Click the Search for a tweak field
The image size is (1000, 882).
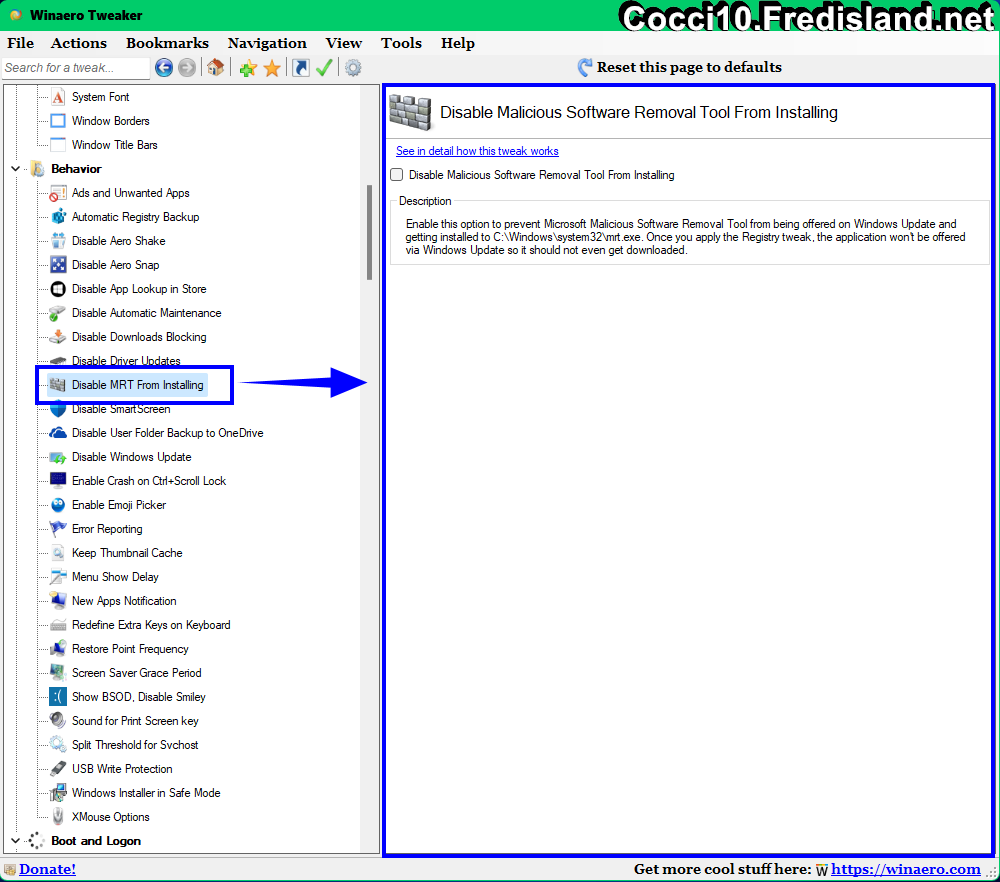pyautogui.click(x=75, y=68)
